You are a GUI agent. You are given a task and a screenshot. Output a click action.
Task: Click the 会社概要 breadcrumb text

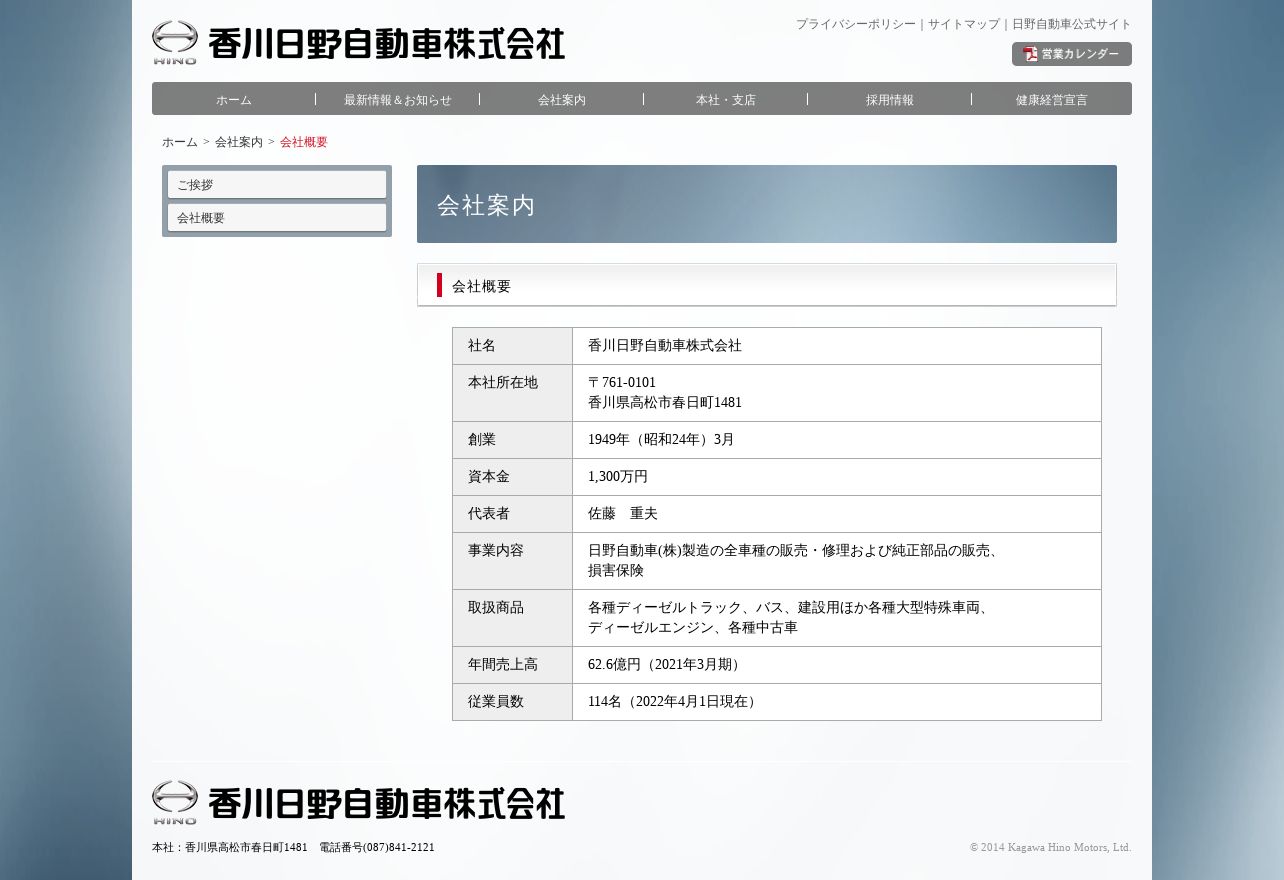click(x=304, y=142)
